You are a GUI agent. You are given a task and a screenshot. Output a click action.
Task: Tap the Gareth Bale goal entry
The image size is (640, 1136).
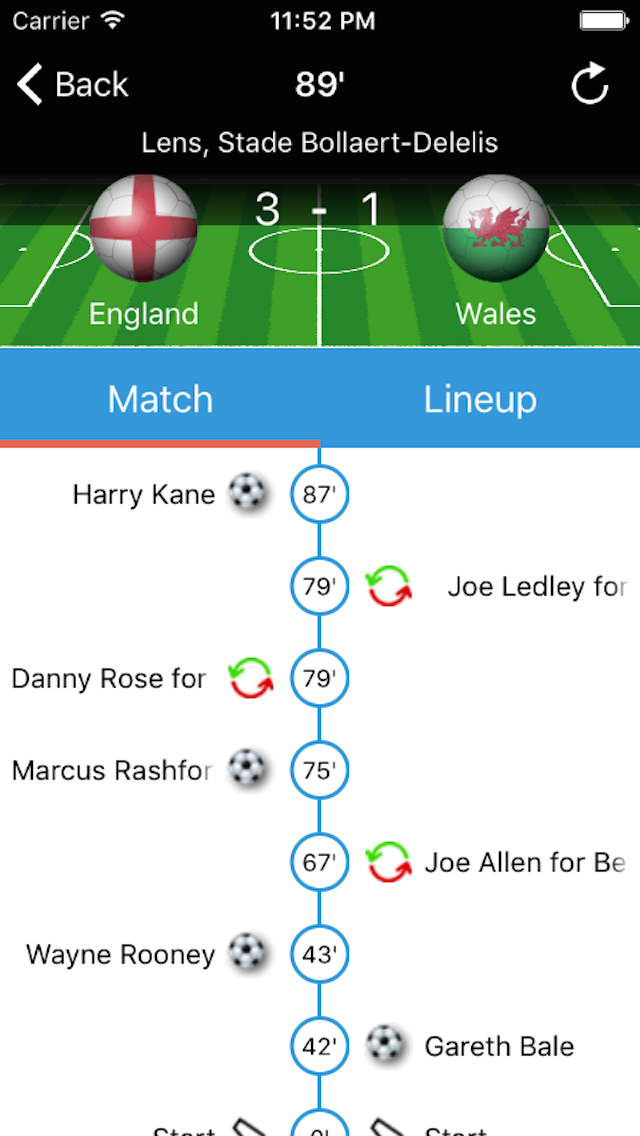(x=499, y=1047)
